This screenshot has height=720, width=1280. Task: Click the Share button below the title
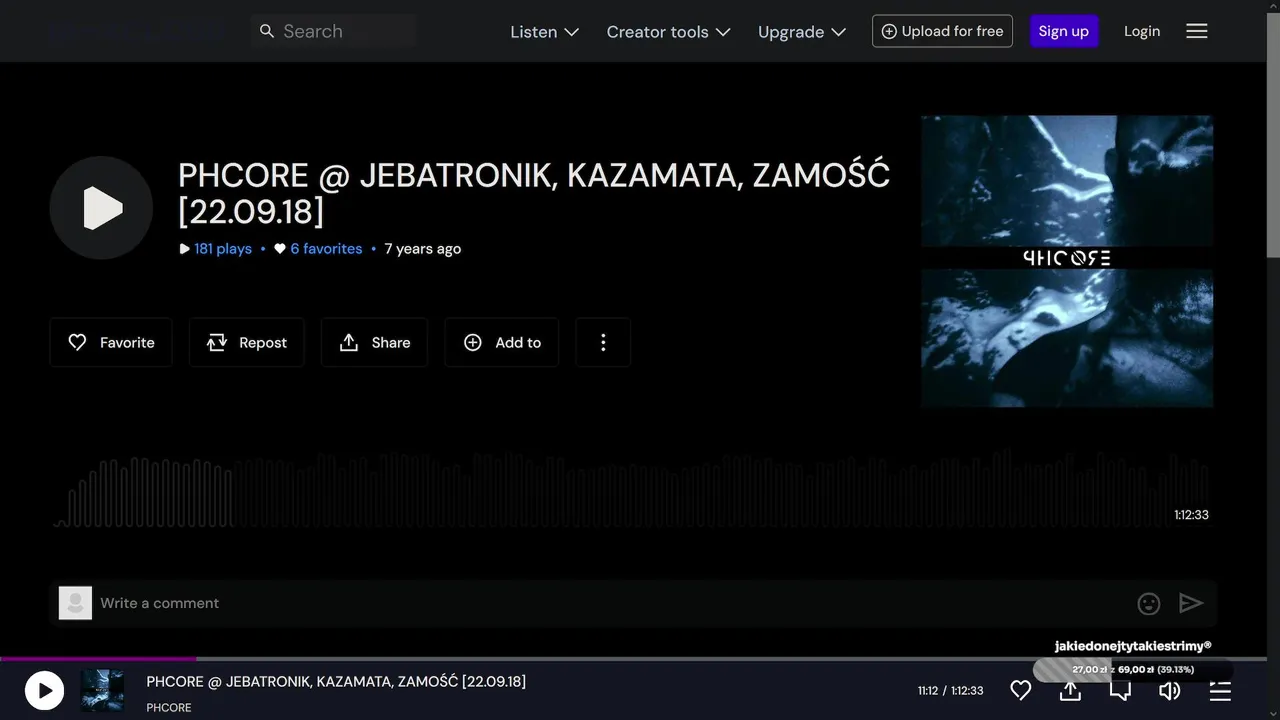pos(375,342)
